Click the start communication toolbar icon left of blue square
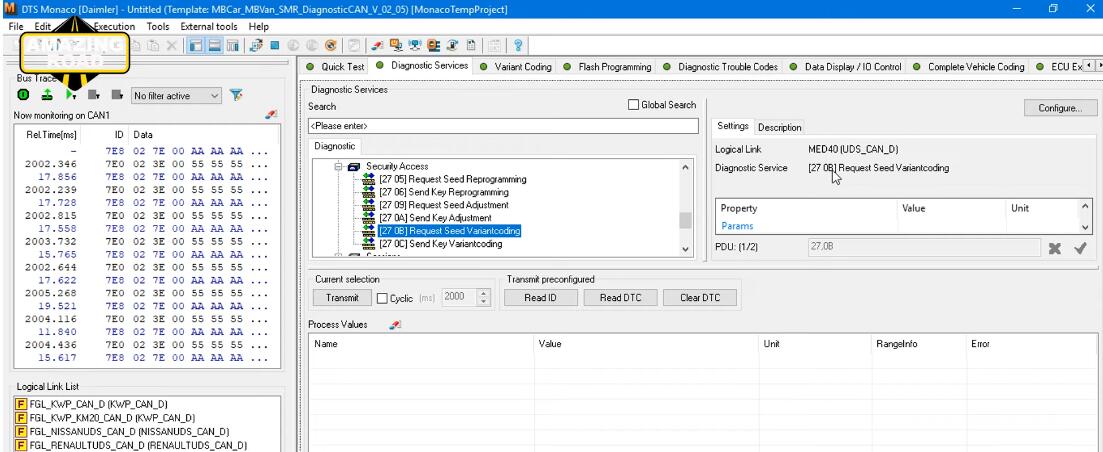Viewport: 1103px width, 452px height. [255, 46]
